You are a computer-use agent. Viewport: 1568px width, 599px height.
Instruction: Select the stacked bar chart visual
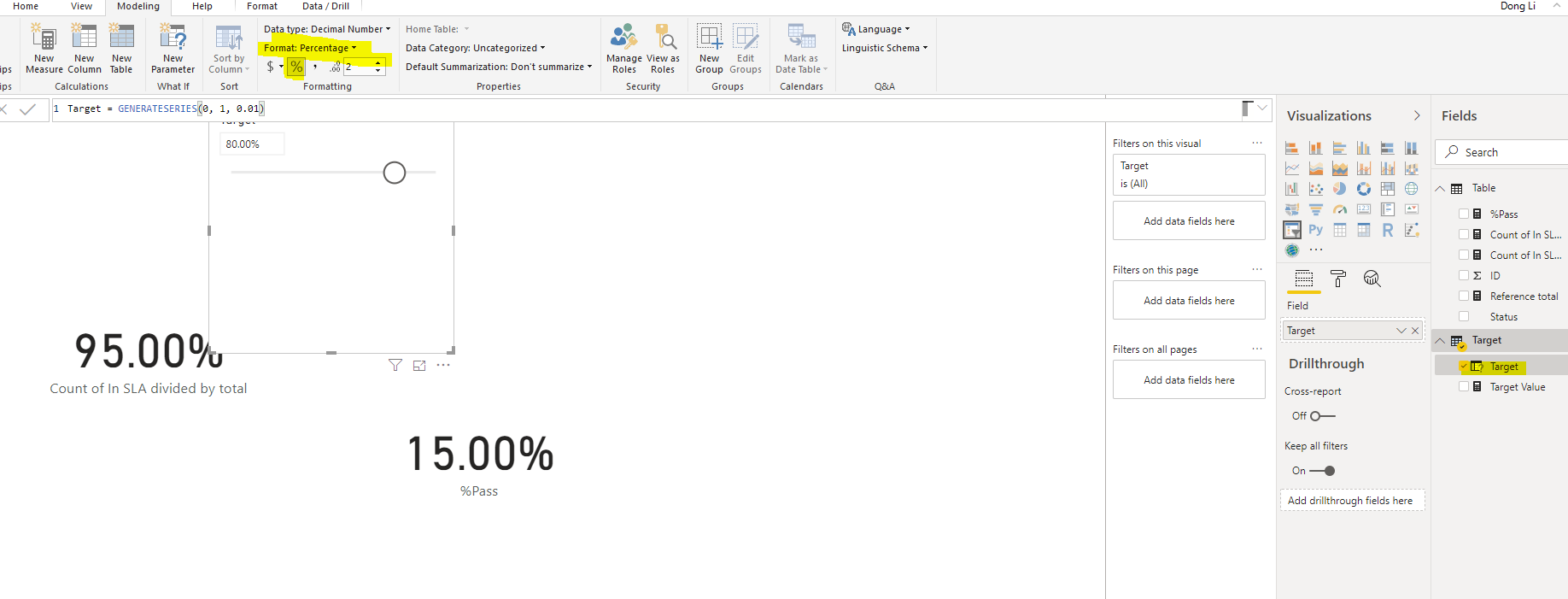coord(1291,148)
